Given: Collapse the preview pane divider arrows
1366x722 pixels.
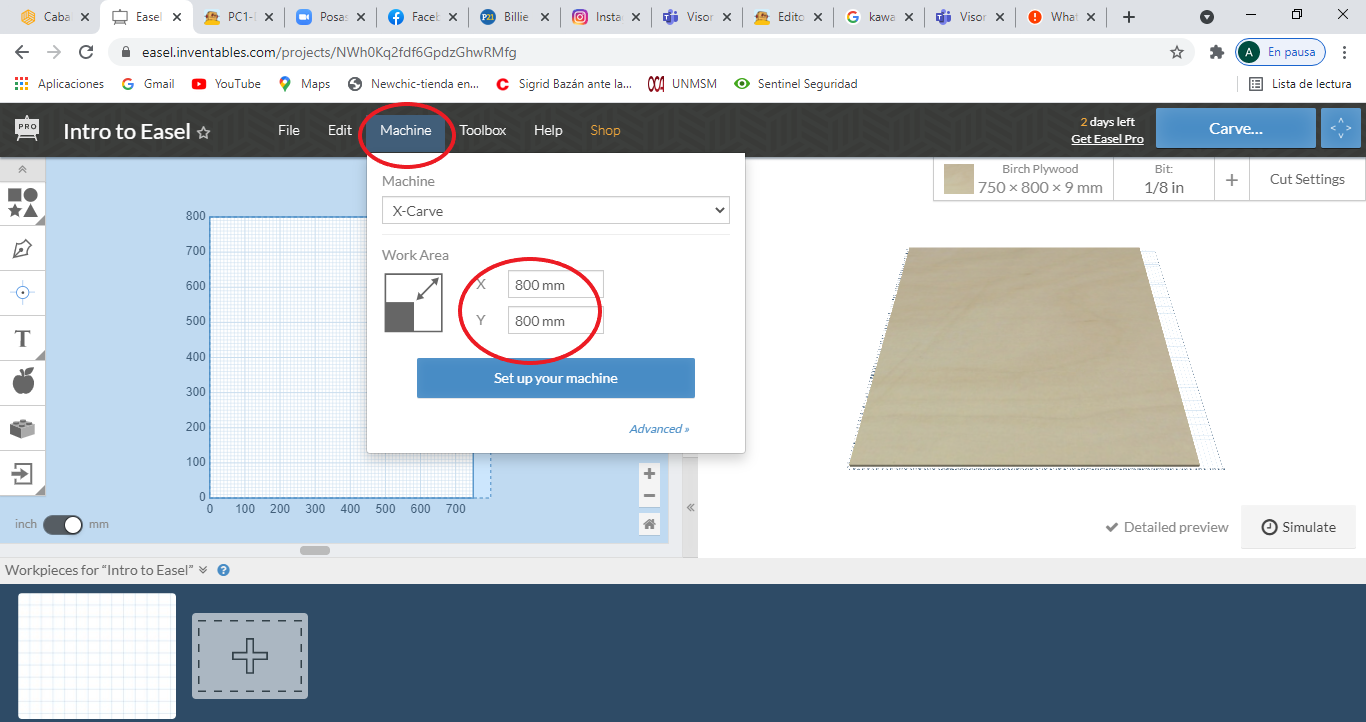Looking at the screenshot, I should (x=690, y=508).
